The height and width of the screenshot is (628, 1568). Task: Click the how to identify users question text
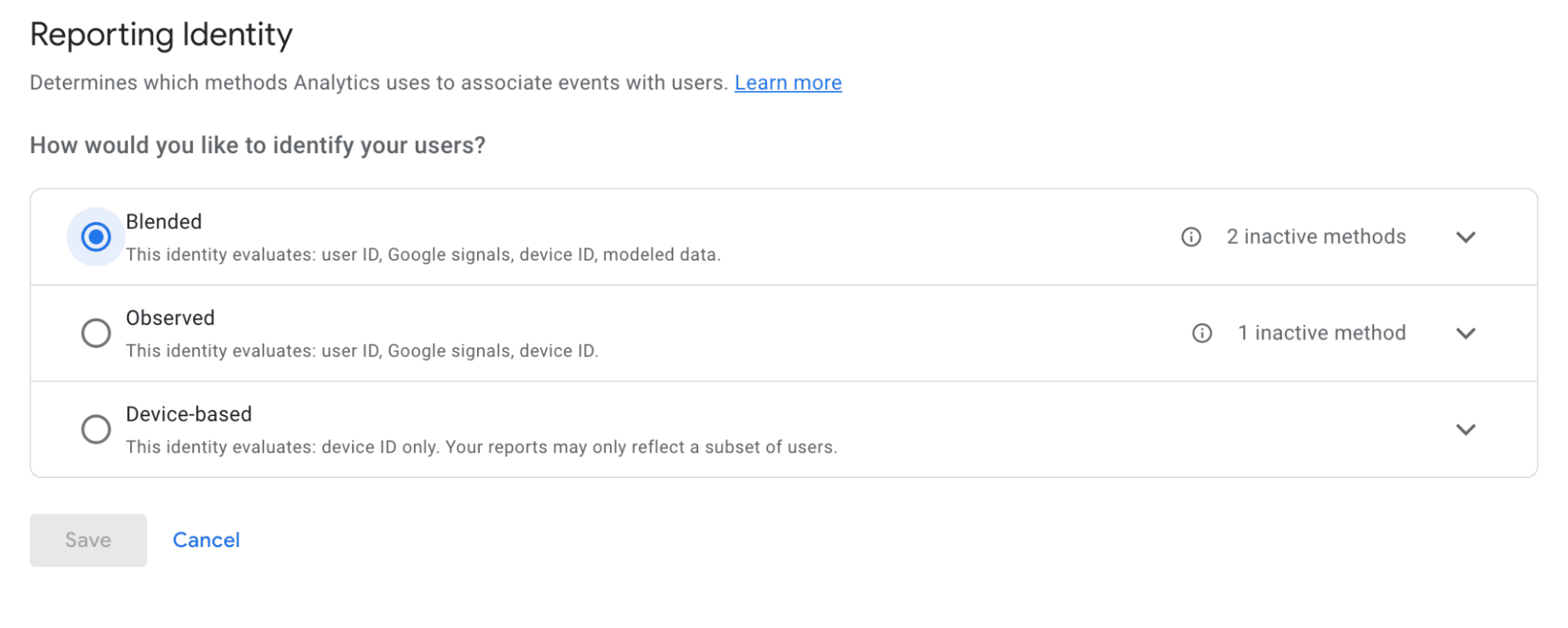(257, 144)
